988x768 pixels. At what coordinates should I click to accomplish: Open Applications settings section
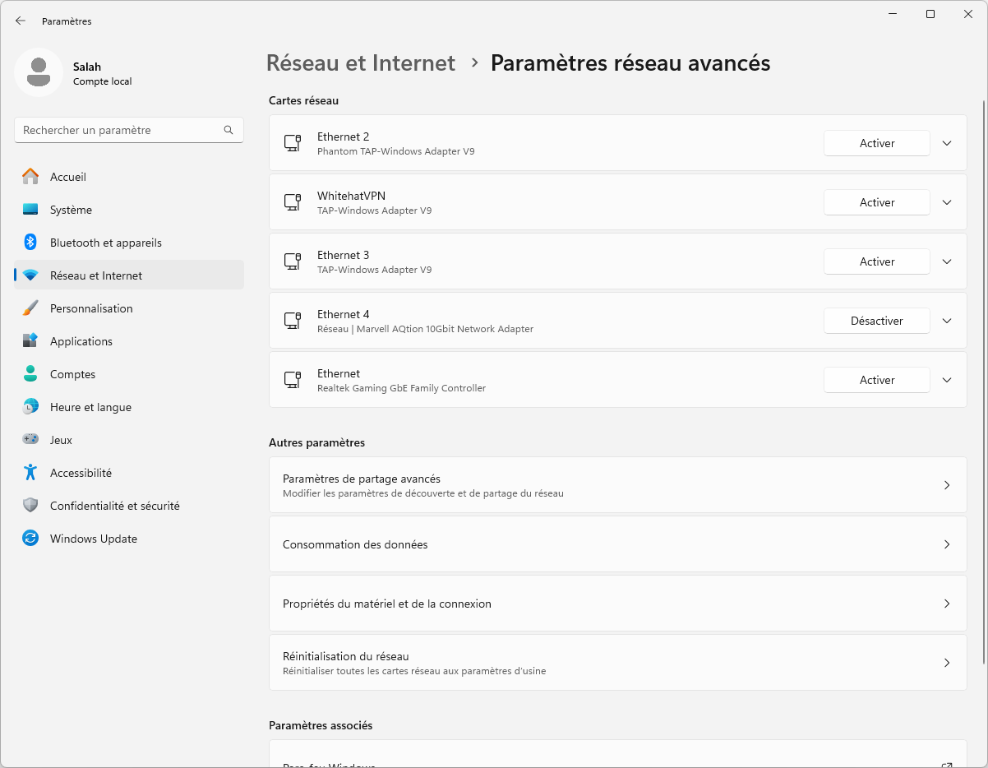(129, 341)
